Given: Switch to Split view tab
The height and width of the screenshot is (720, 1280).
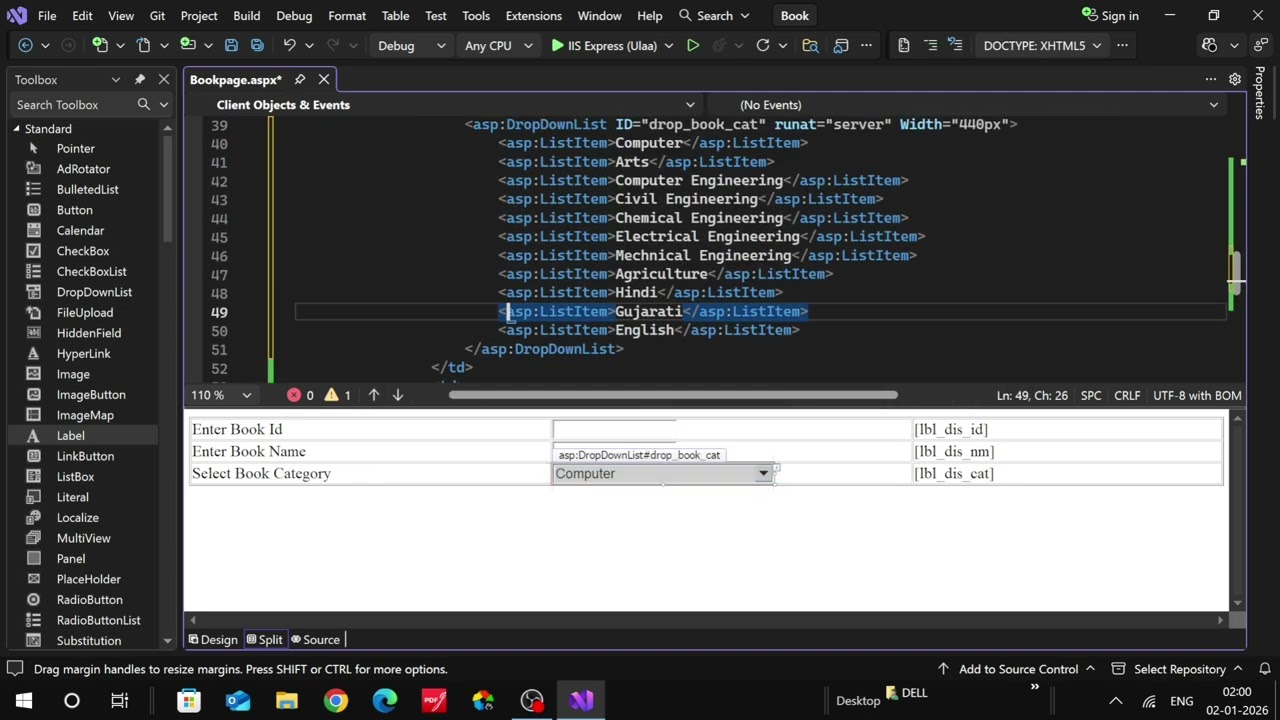Looking at the screenshot, I should 264,640.
